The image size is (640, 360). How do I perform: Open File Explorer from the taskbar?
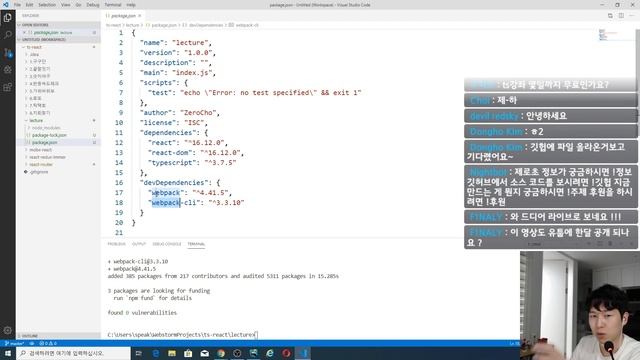tap(172, 353)
